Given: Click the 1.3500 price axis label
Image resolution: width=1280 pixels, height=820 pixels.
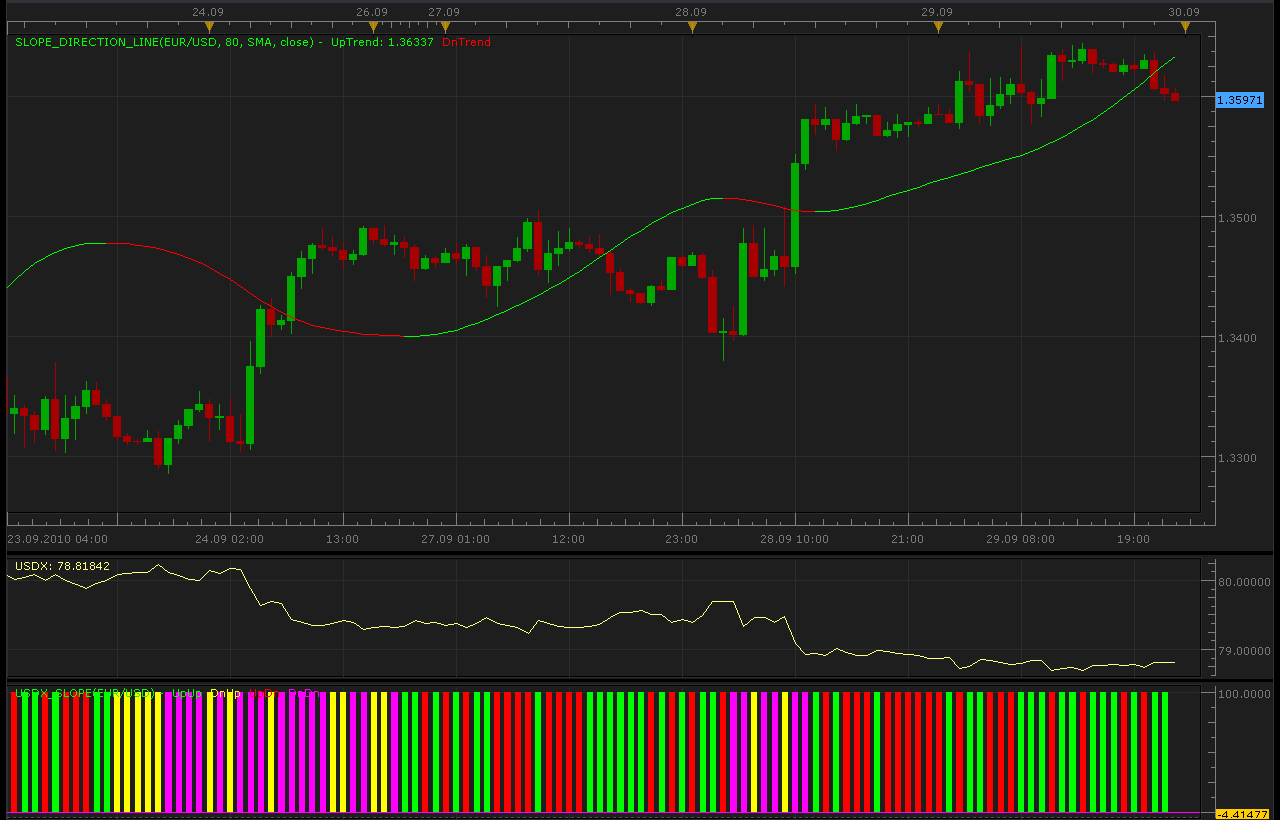Looking at the screenshot, I should coord(1236,217).
